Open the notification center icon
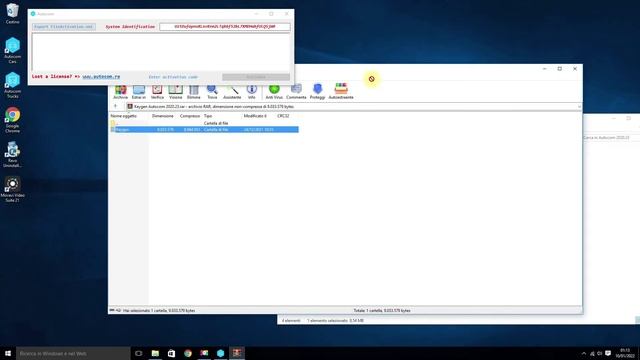 (608, 353)
